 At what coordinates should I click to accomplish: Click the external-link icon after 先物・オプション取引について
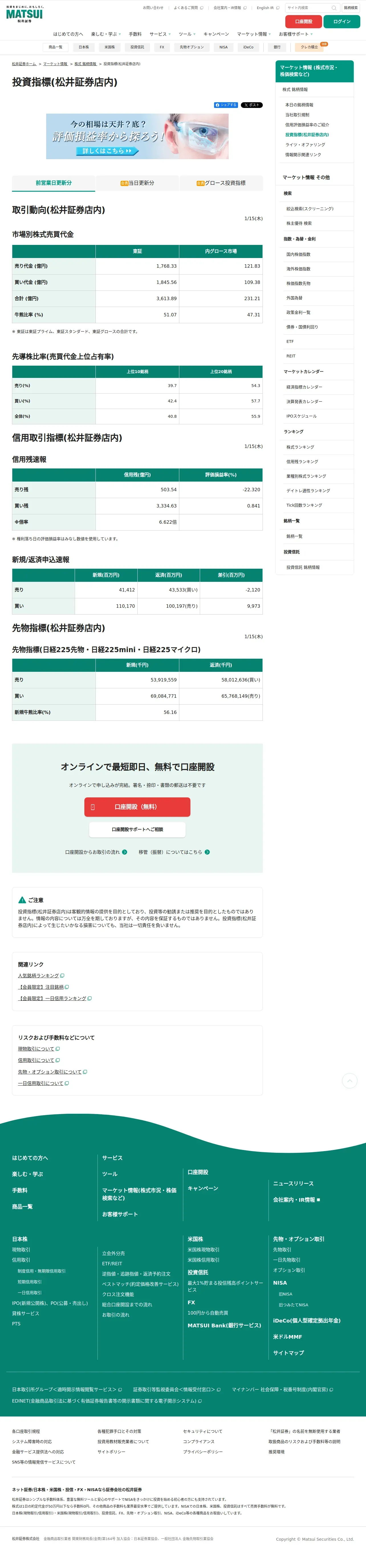(x=85, y=1072)
